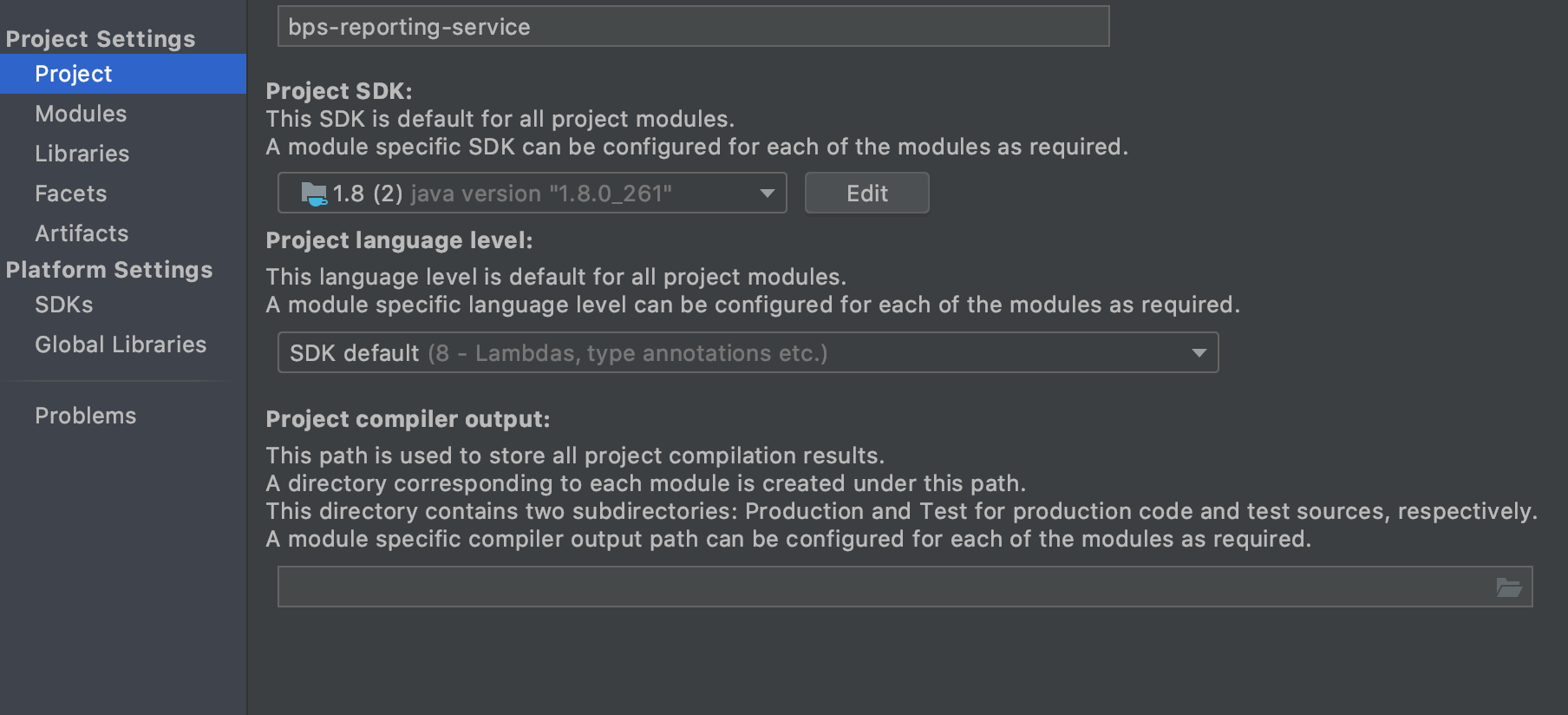
Task: Click the Platform Settings header
Action: pyautogui.click(x=109, y=270)
